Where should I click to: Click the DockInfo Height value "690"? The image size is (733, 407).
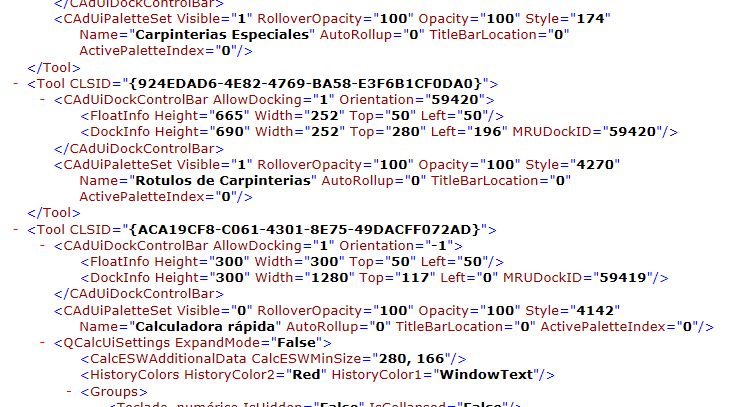click(230, 132)
